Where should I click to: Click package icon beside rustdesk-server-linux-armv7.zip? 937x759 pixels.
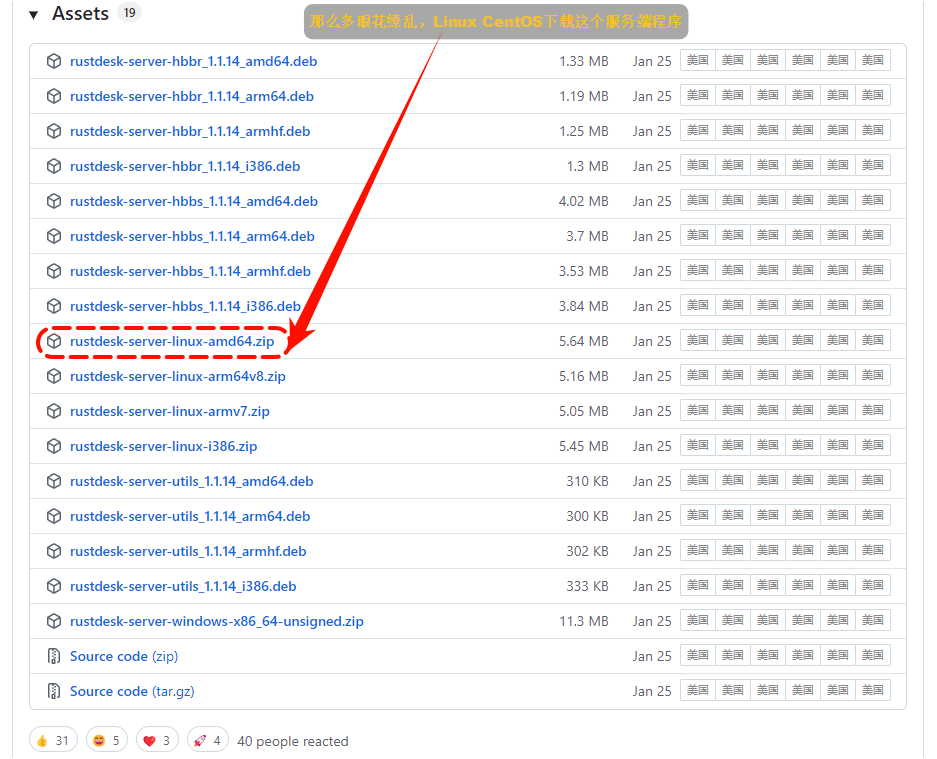(54, 411)
